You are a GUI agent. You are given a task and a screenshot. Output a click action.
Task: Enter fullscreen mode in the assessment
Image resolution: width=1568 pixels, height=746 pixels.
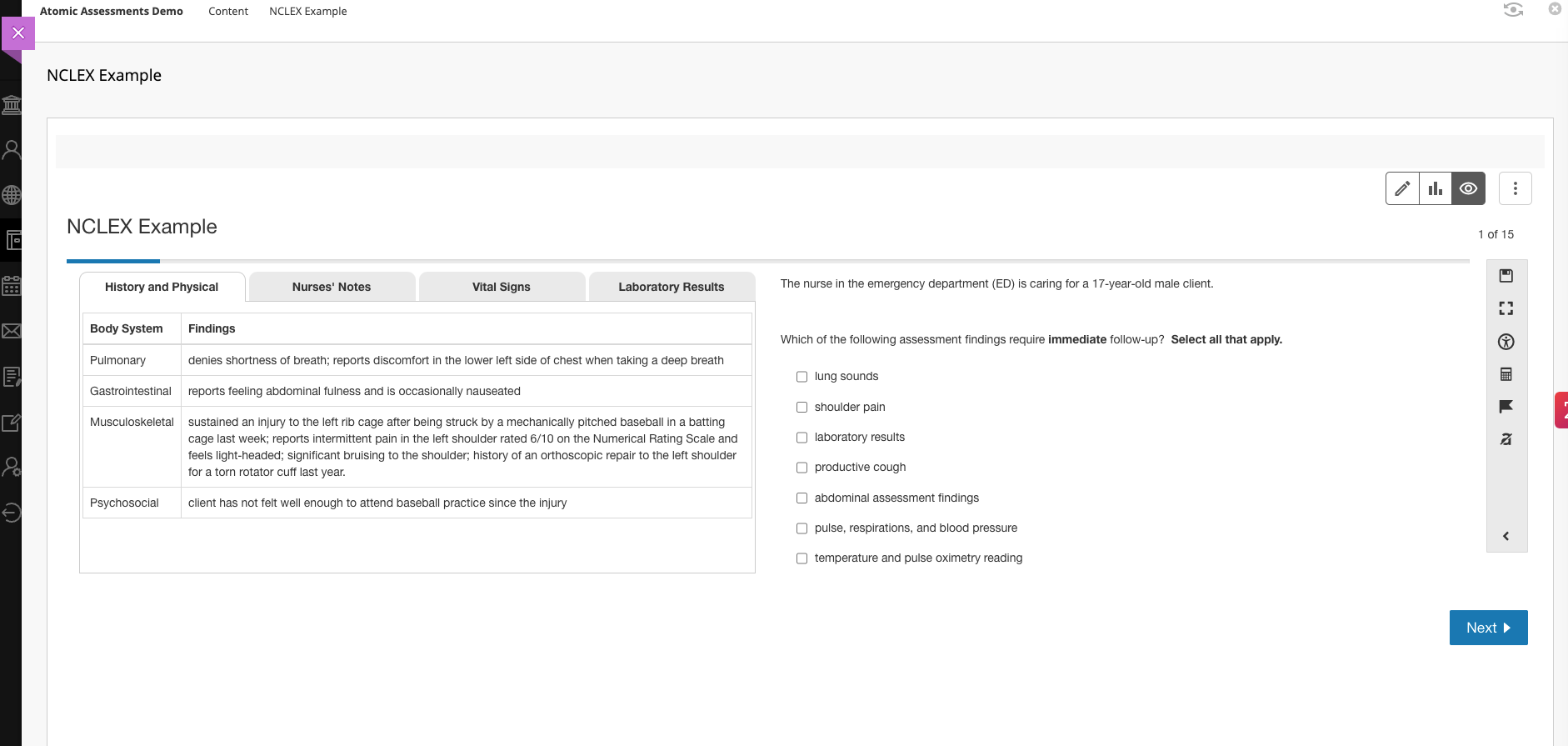point(1506,308)
